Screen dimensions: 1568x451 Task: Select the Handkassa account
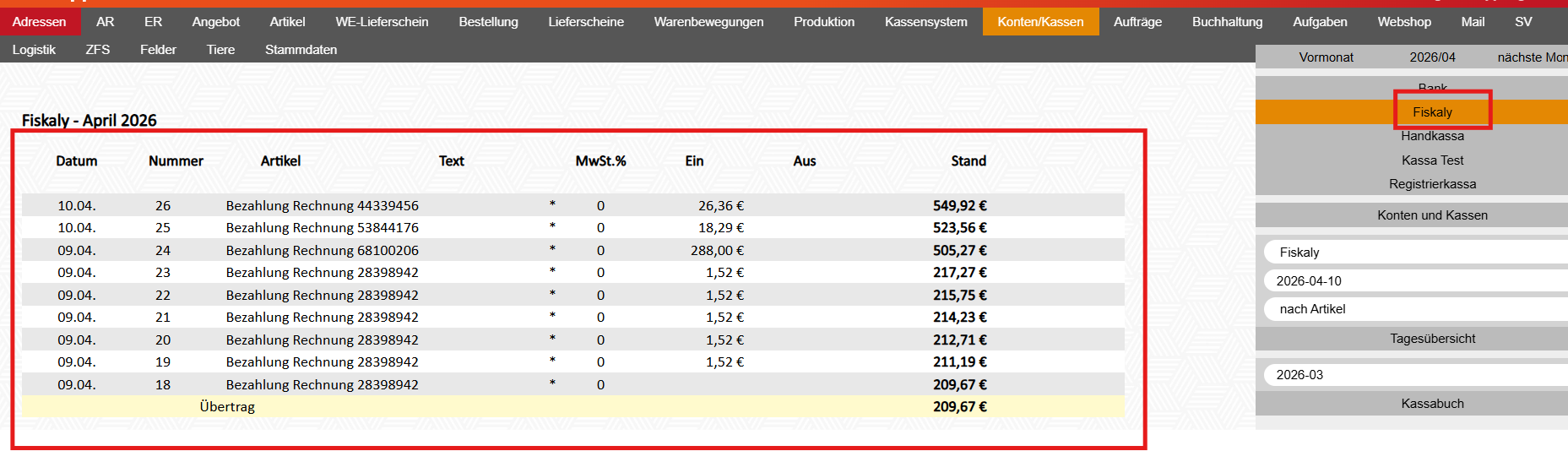click(x=1432, y=136)
